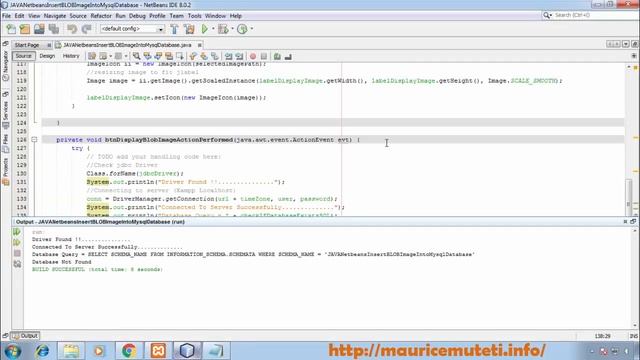Click the Shift Line Right editor icon
The height and width of the screenshot is (360, 640).
pyautogui.click(x=239, y=56)
